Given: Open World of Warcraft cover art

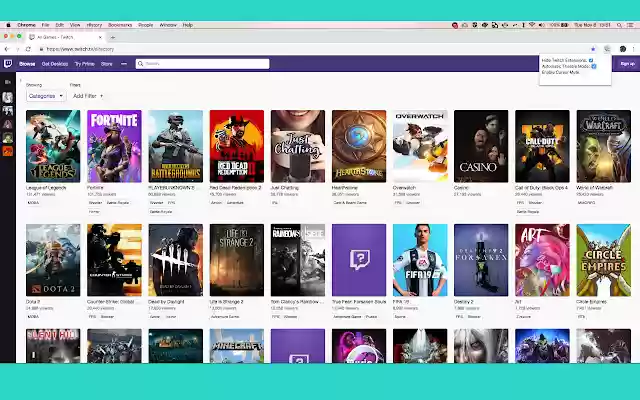Looking at the screenshot, I should (604, 146).
